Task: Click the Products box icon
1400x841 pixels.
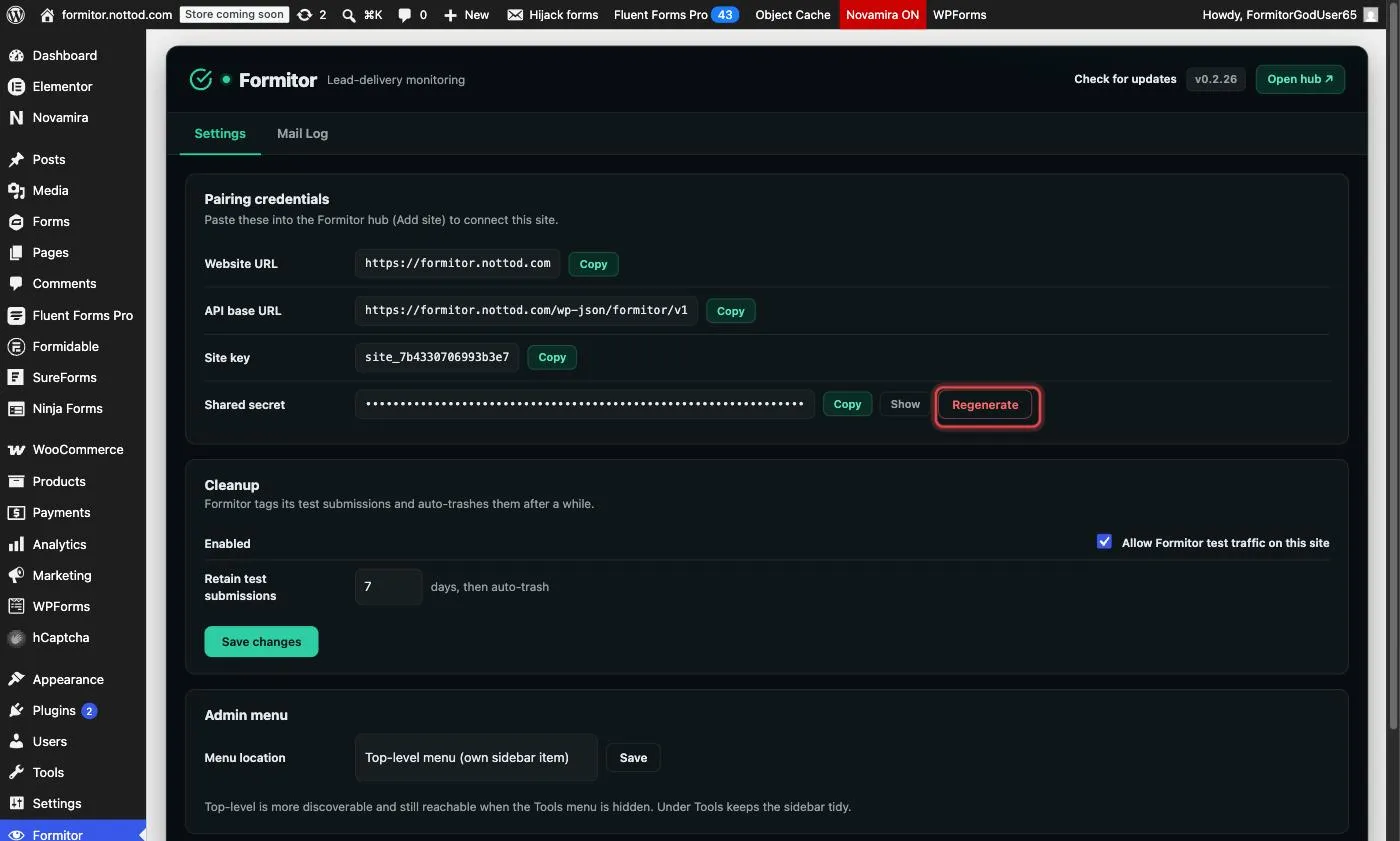Action: click(16, 481)
